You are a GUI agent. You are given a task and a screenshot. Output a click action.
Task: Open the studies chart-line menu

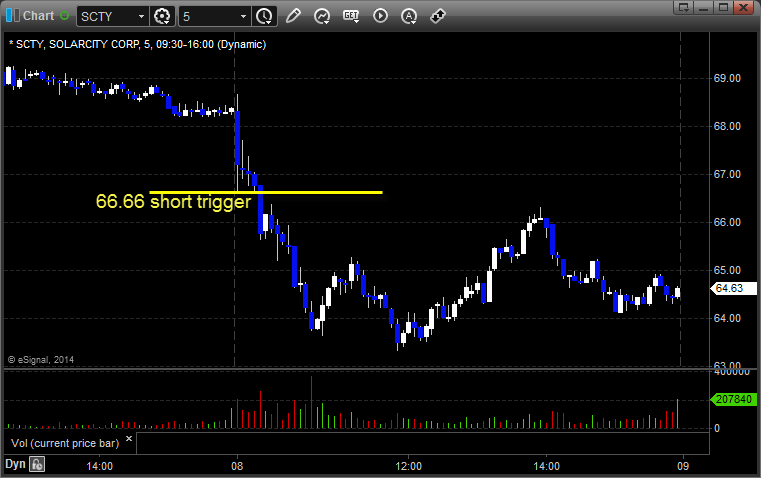click(x=322, y=16)
